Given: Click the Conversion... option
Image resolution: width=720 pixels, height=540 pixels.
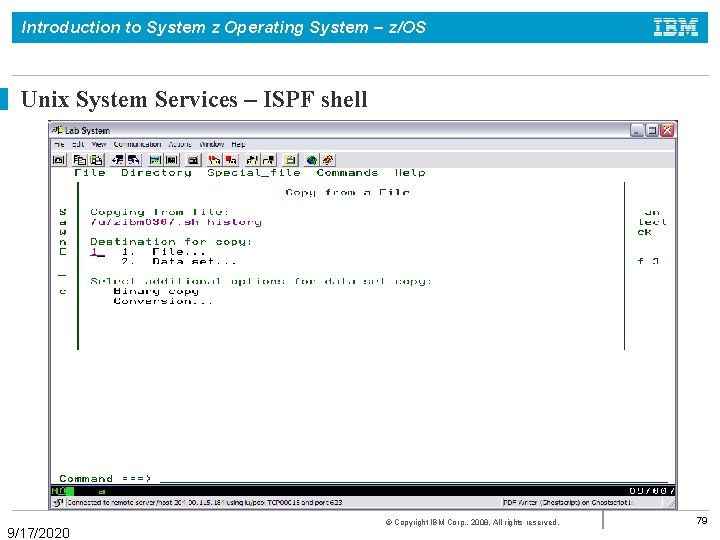Looking at the screenshot, I should [163, 301].
